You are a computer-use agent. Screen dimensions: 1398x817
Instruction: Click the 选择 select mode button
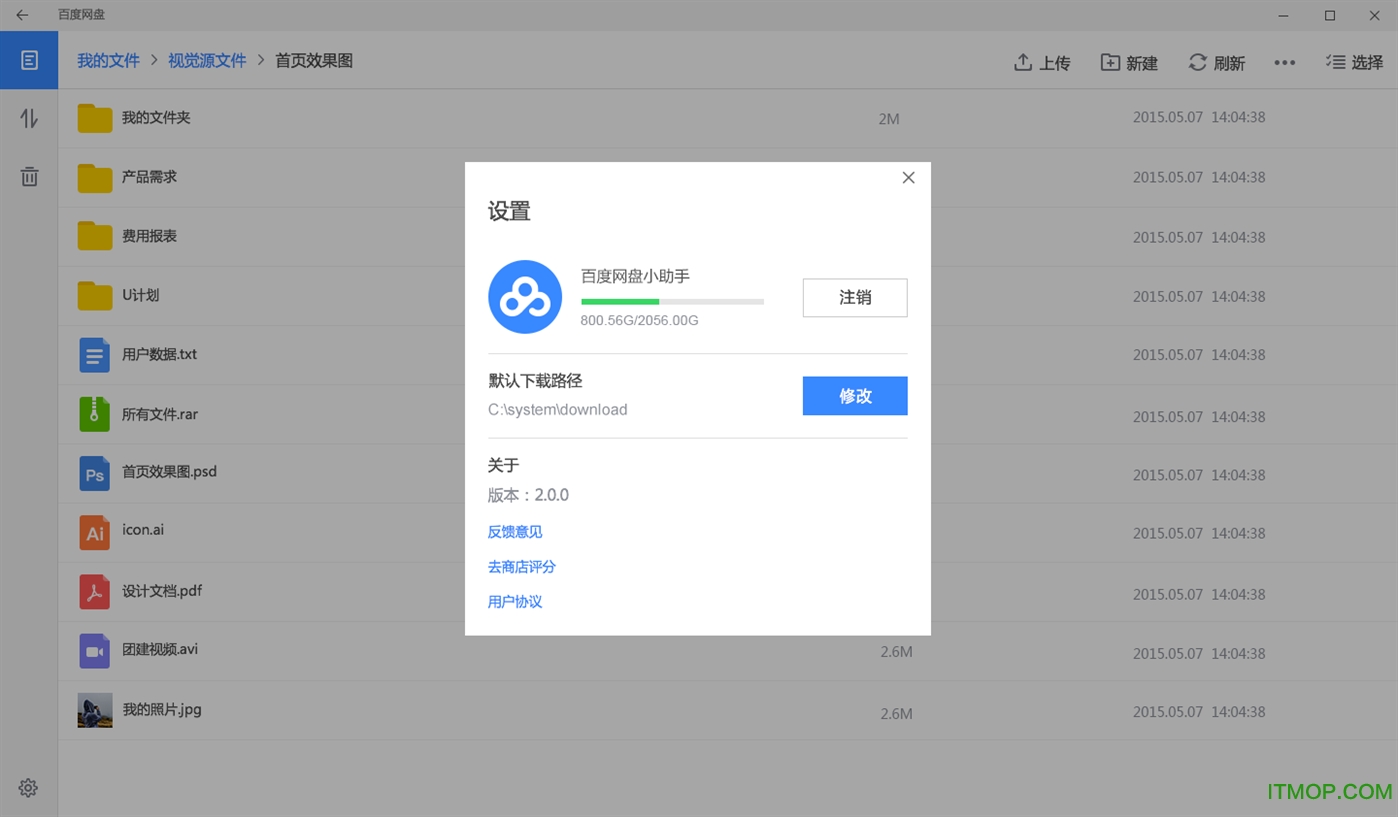click(x=1355, y=62)
